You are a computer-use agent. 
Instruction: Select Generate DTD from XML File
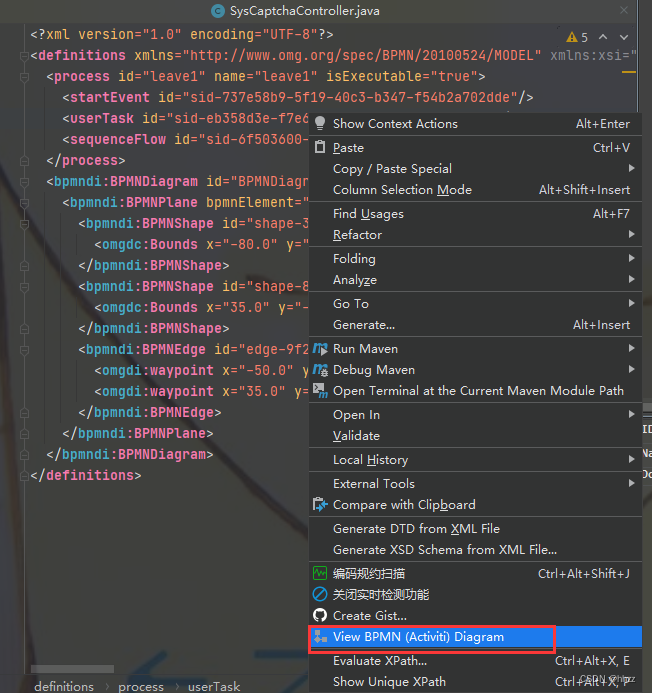tap(475, 529)
